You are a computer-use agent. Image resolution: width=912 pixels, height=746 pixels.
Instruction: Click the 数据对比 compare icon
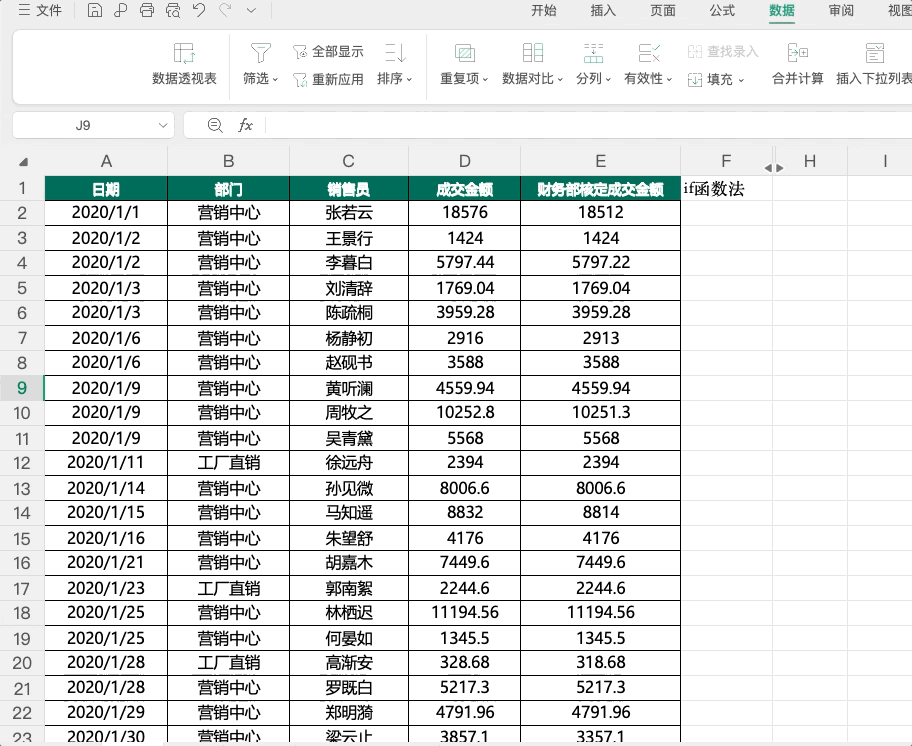coord(533,53)
